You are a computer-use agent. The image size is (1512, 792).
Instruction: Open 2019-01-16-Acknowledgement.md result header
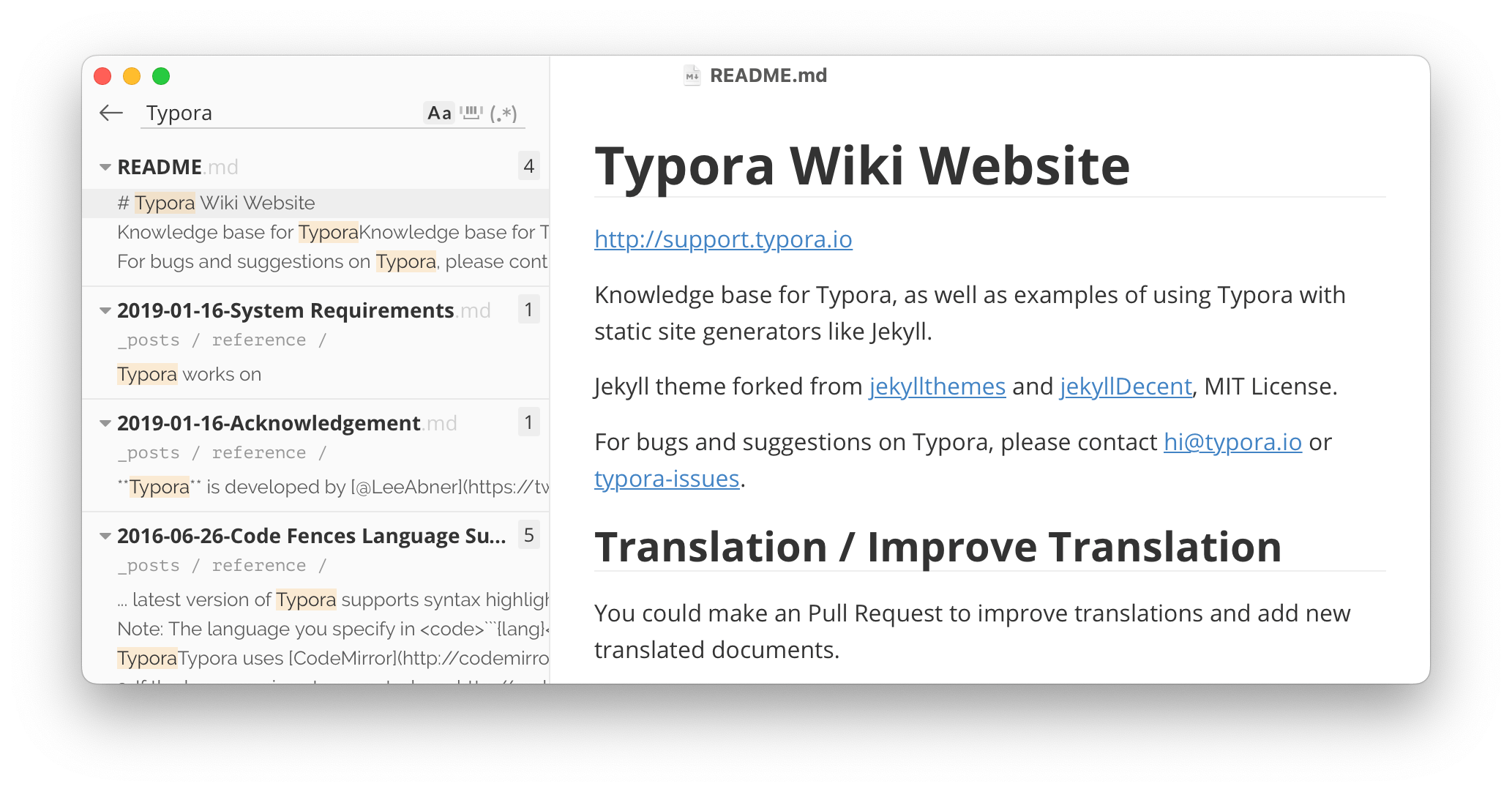(287, 423)
